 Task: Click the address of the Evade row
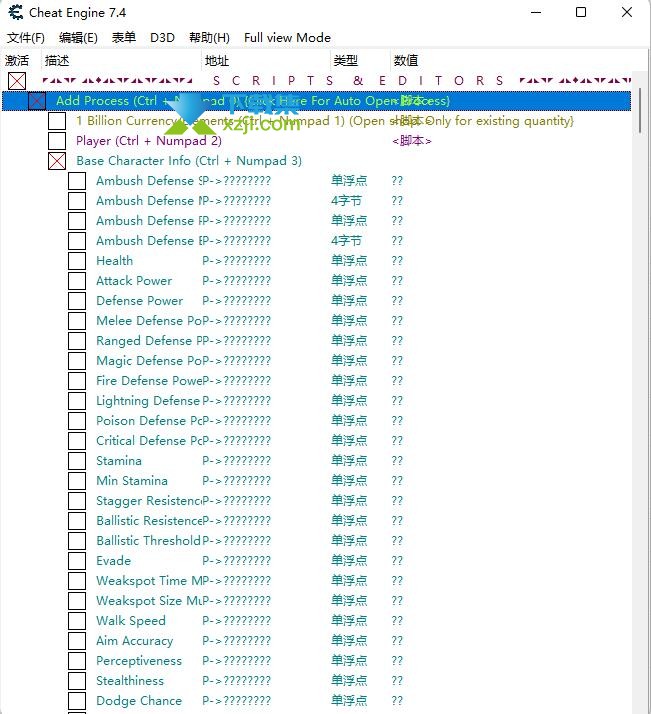tap(237, 561)
